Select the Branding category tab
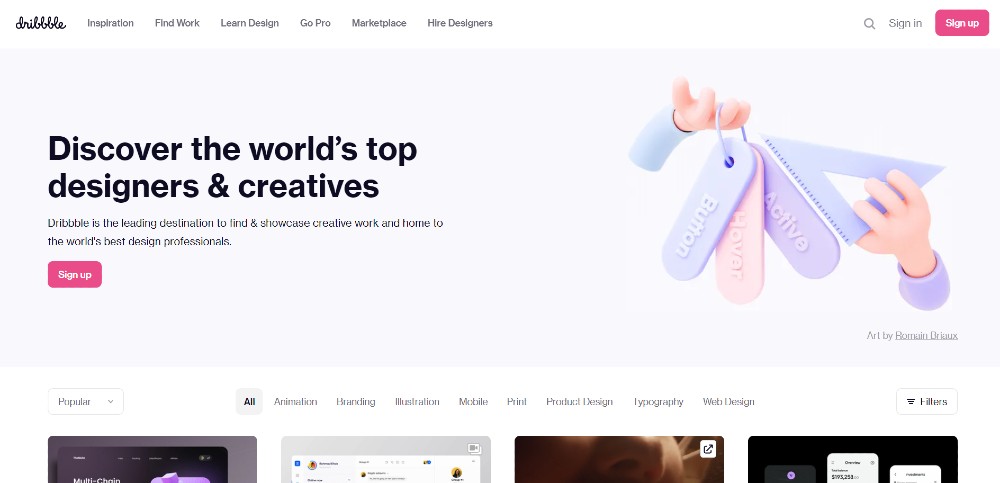Screen dimensions: 1000x483 pyautogui.click(x=356, y=401)
